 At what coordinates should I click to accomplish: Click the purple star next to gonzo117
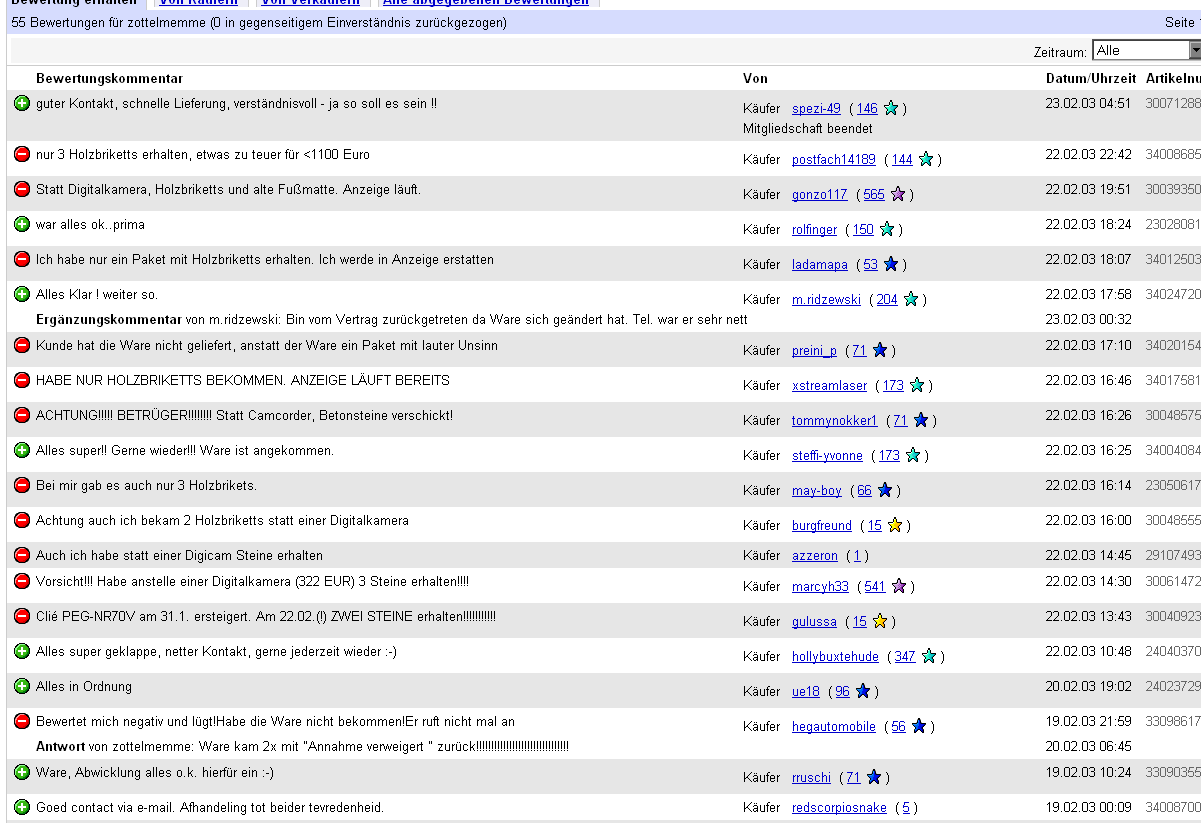coord(898,194)
